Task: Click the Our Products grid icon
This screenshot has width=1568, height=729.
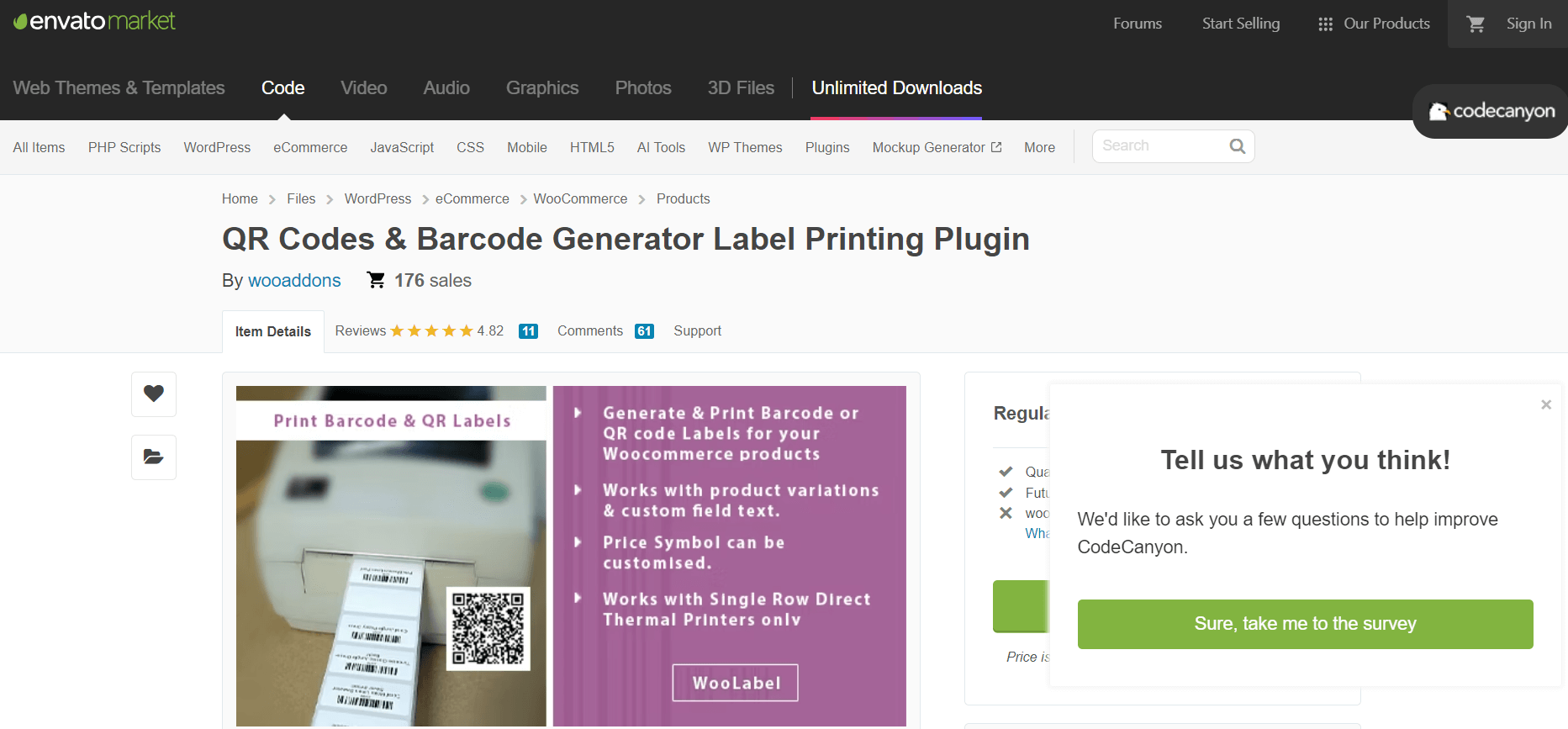Action: pos(1325,24)
